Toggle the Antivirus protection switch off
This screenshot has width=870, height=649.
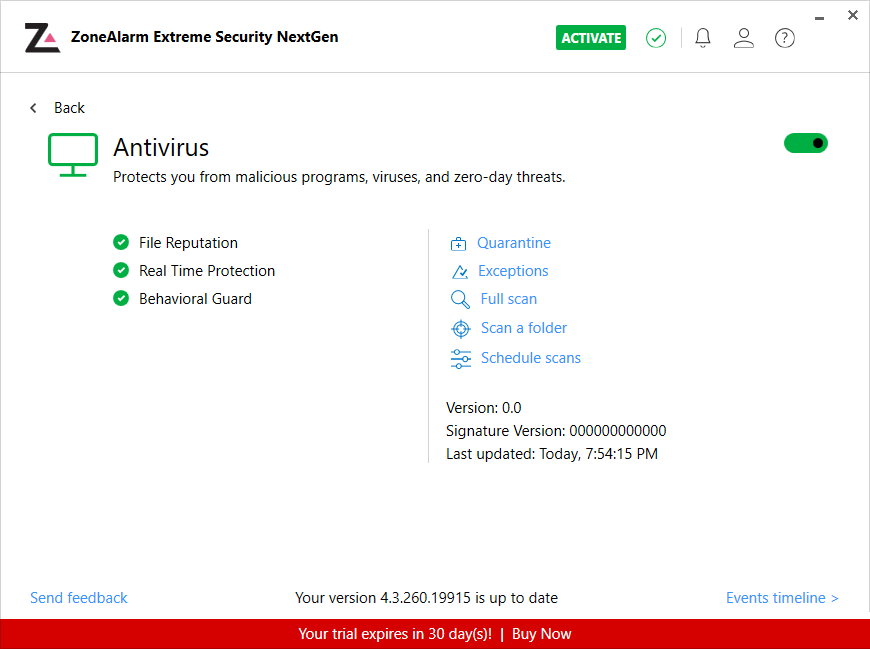(x=805, y=143)
